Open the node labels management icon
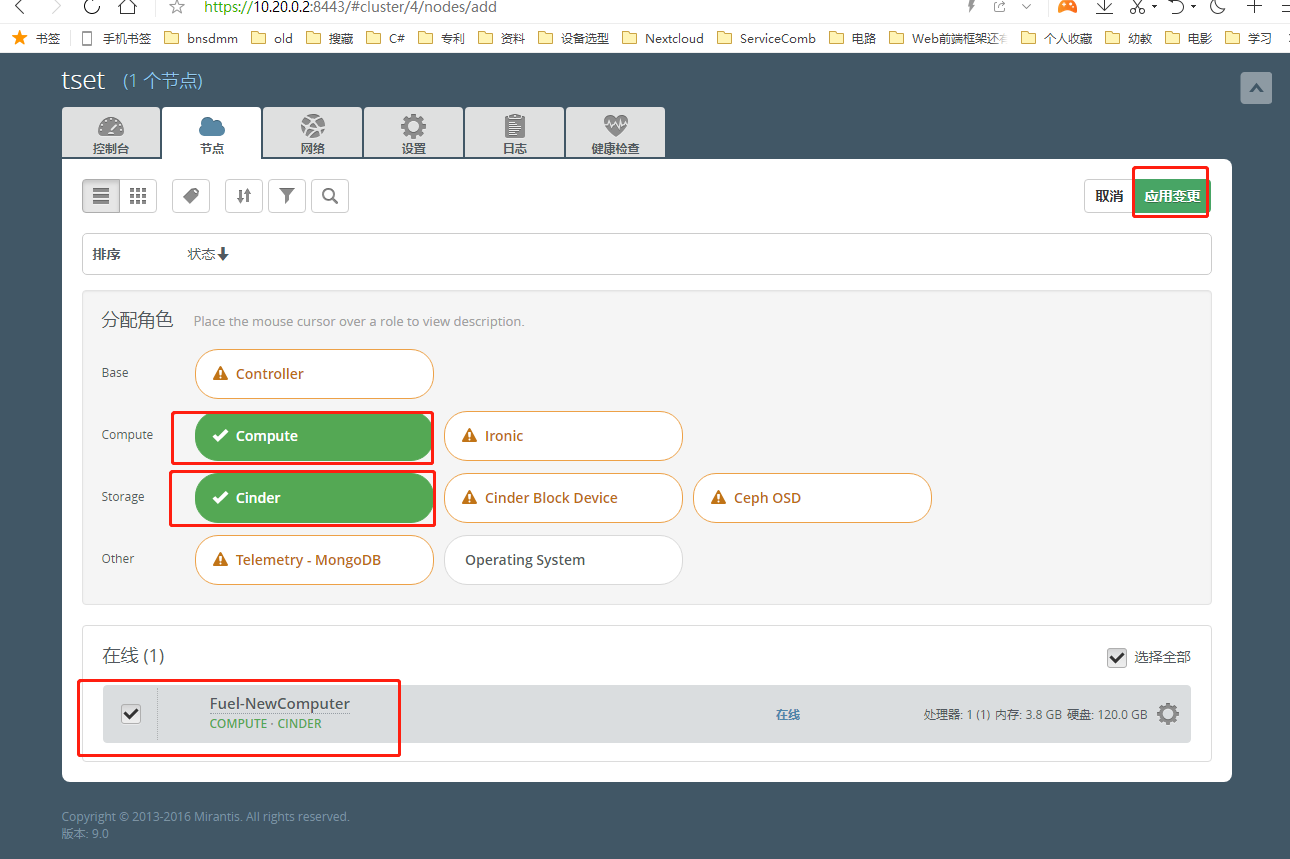Viewport: 1290px width, 859px height. pyautogui.click(x=190, y=195)
